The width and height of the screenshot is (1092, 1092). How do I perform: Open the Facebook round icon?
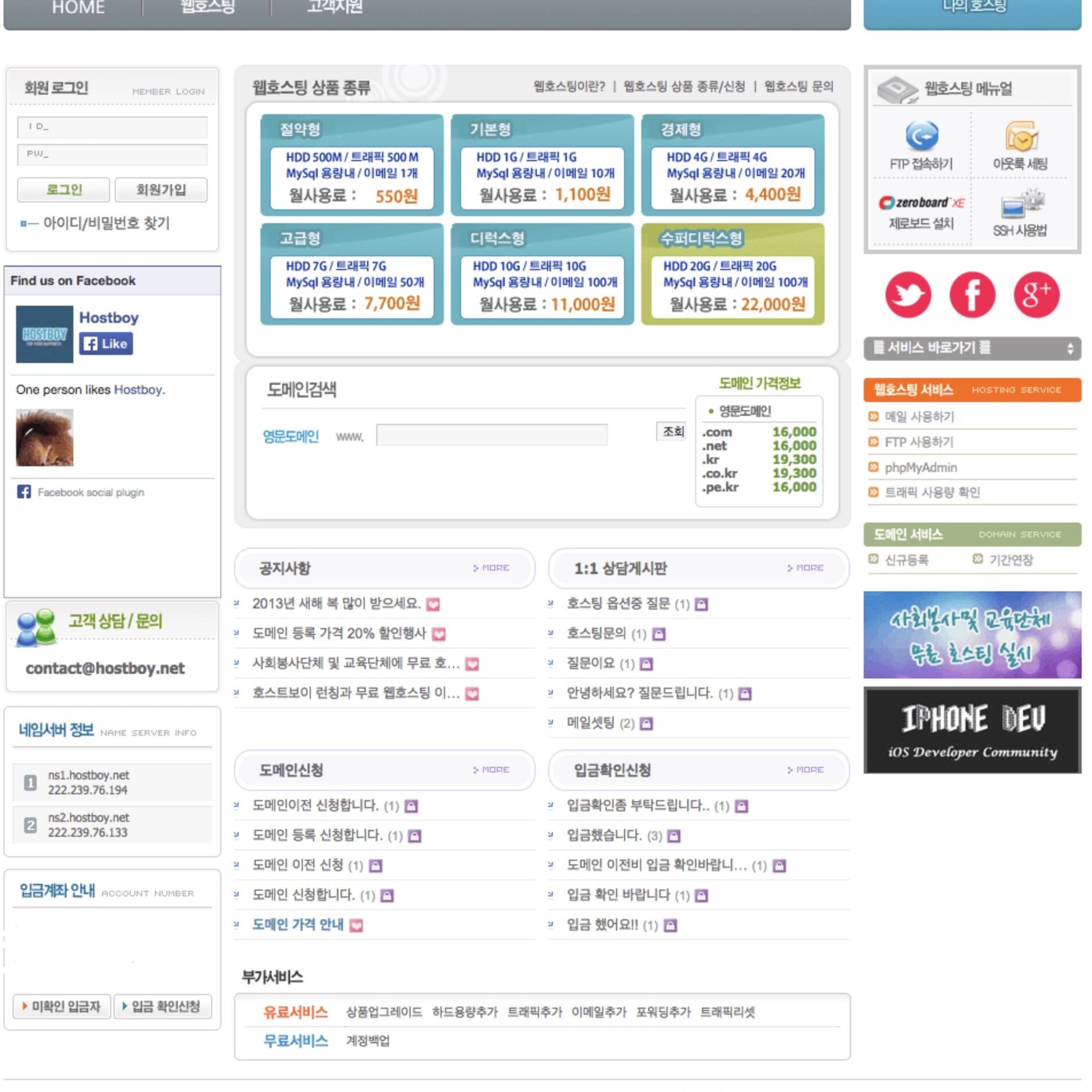coord(972,295)
